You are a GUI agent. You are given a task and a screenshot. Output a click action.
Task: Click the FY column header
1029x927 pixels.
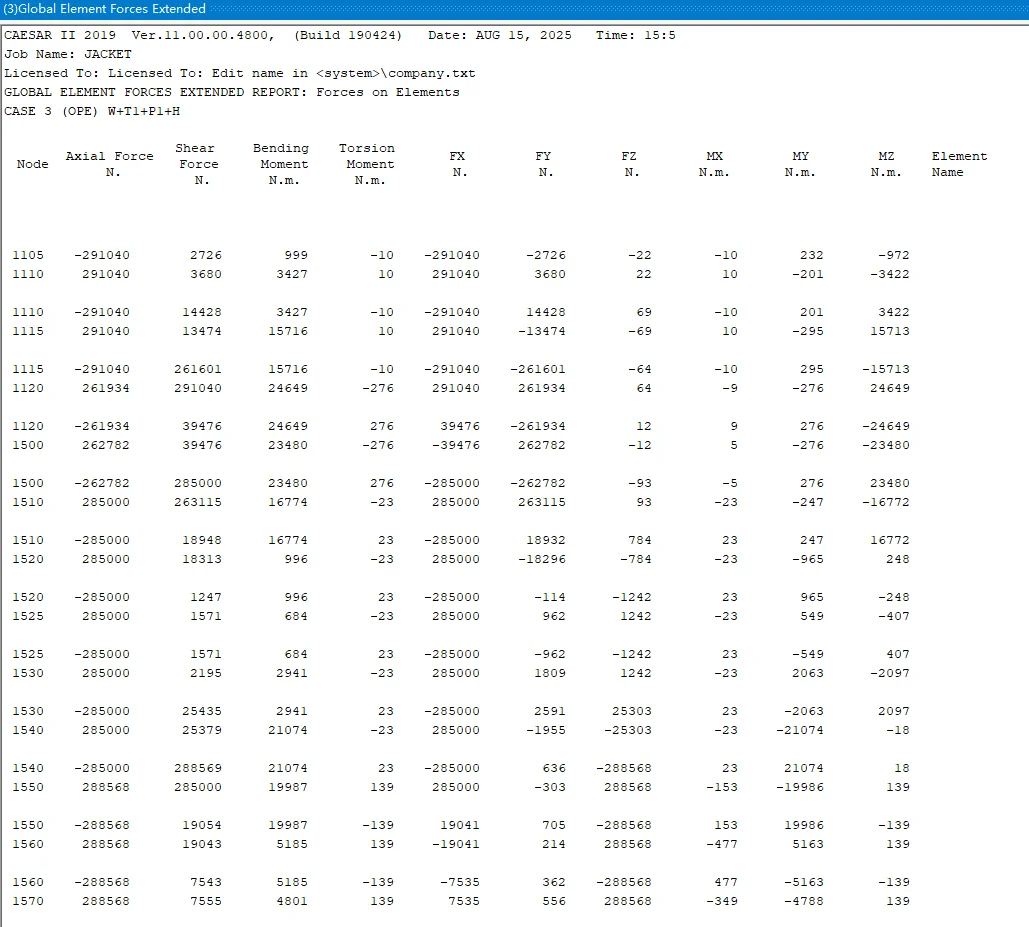click(x=544, y=164)
